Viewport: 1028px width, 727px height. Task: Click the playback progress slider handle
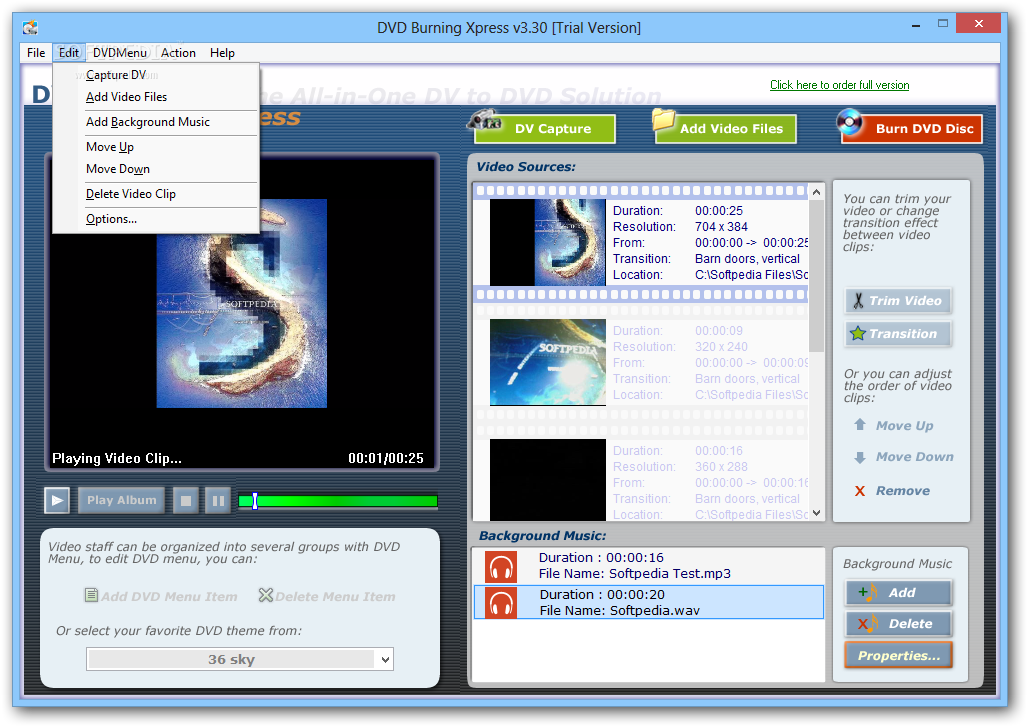(x=255, y=501)
